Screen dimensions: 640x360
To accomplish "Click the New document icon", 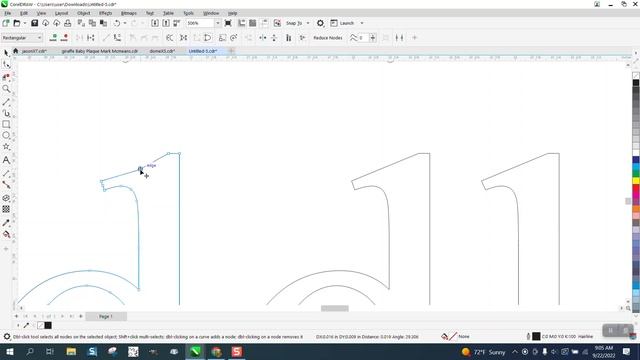I will click(x=6, y=23).
